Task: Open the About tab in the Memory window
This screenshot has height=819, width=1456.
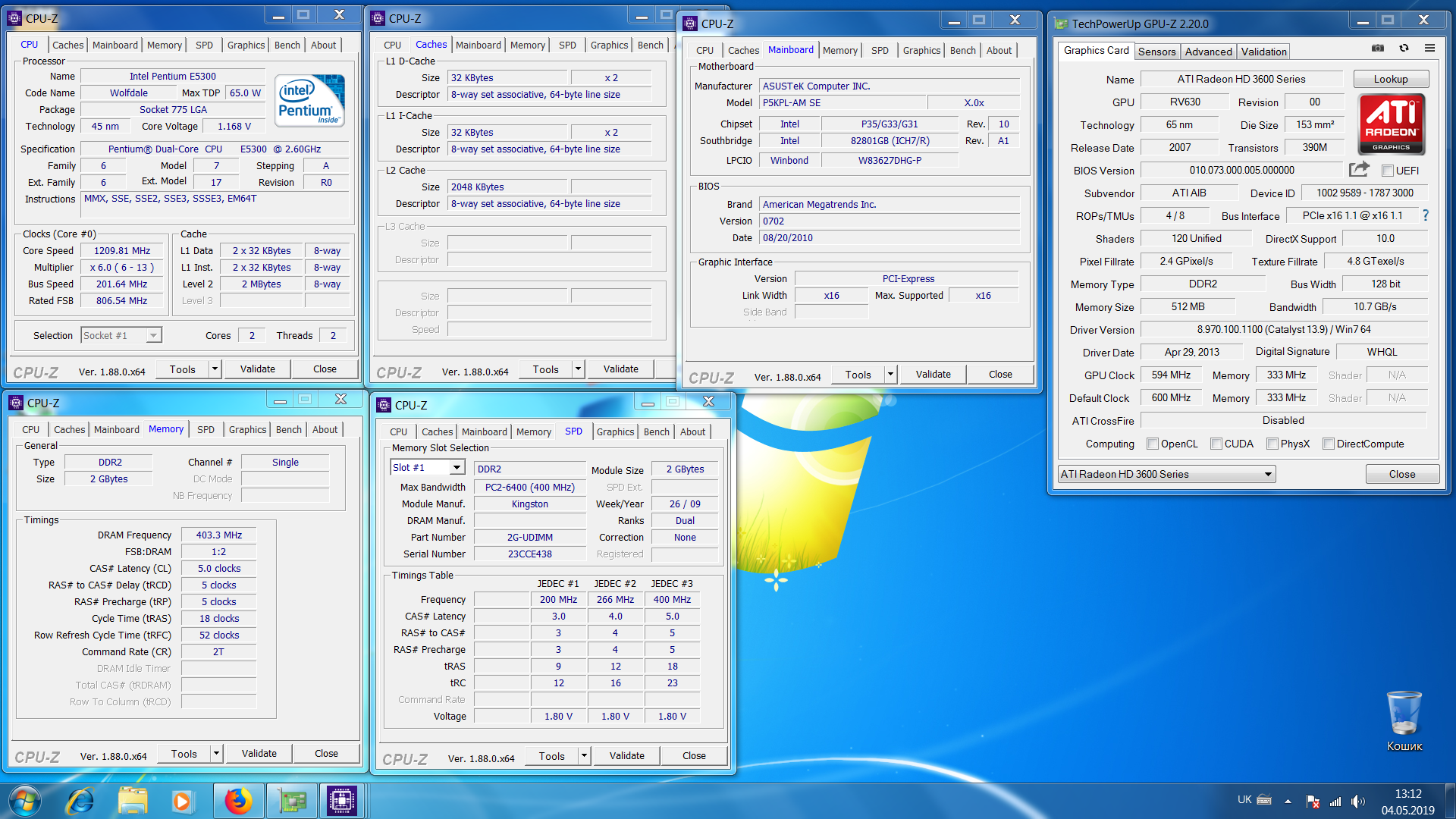Action: 325,429
